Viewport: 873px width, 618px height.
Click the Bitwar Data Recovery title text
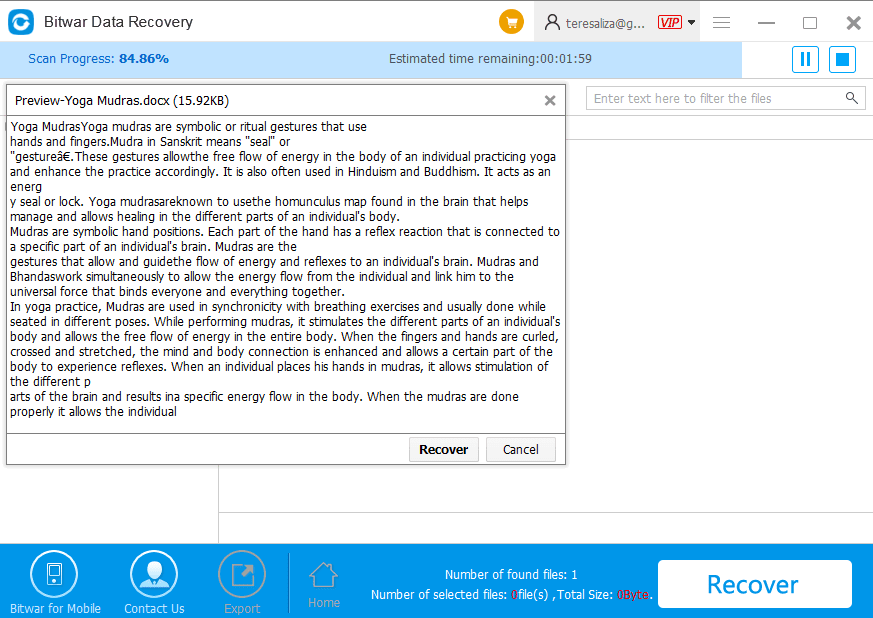118,22
